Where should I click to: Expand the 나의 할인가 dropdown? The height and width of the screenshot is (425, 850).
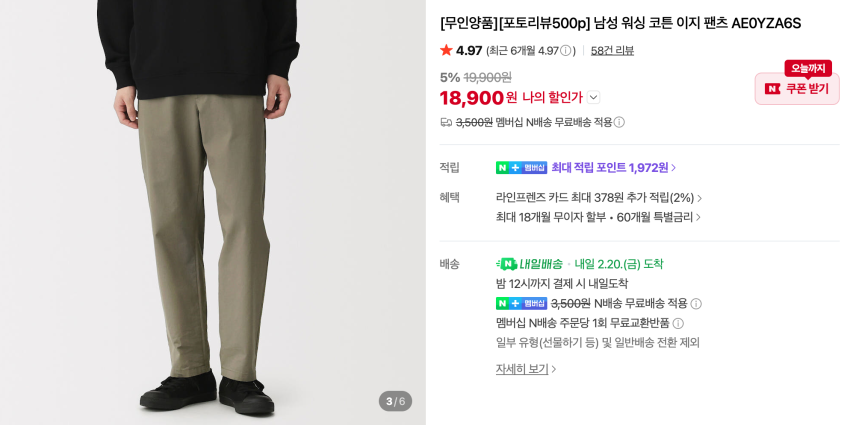coord(593,97)
